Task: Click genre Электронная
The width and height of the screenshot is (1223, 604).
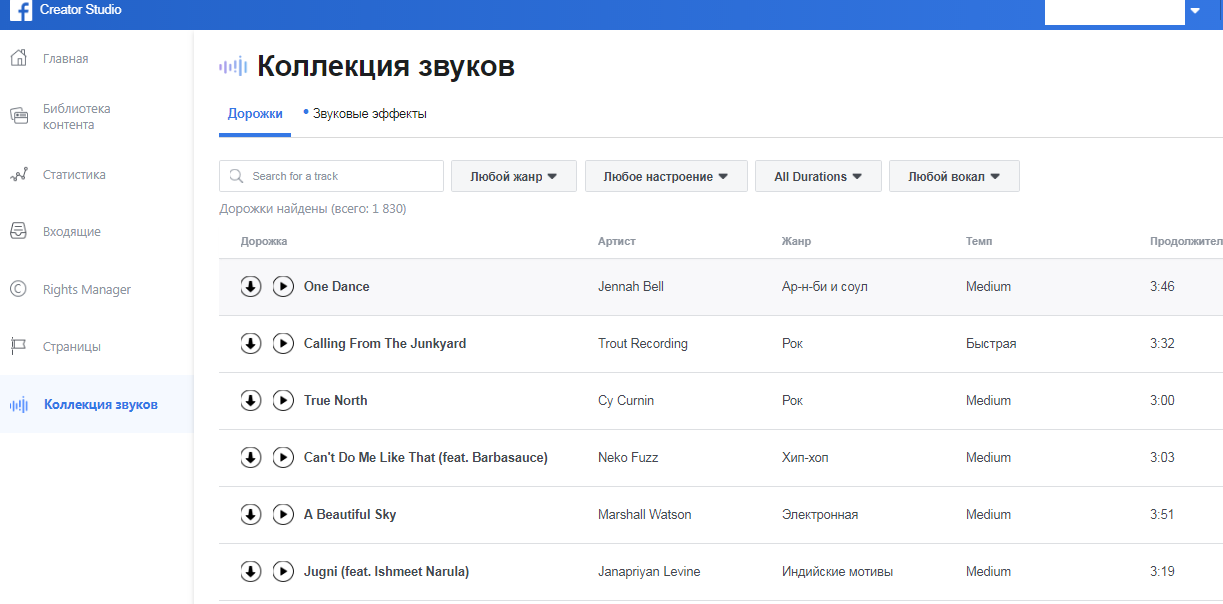Action: (x=820, y=514)
